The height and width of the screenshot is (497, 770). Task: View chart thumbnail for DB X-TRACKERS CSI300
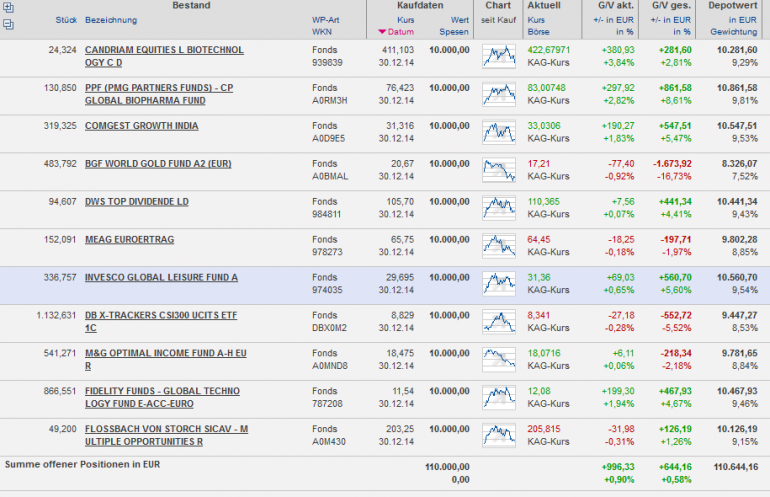point(499,321)
